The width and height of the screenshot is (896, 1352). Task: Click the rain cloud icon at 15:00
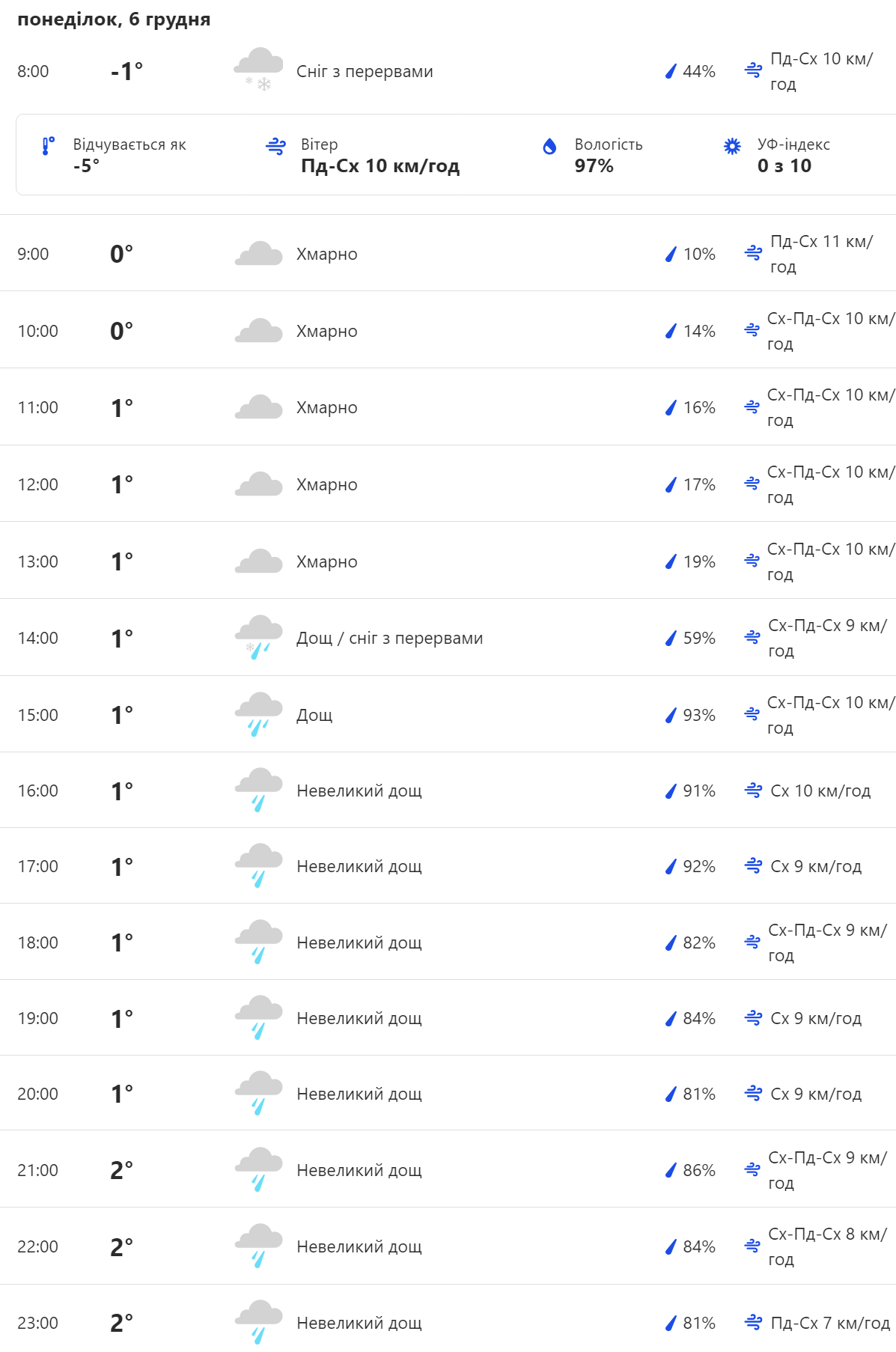[x=258, y=714]
